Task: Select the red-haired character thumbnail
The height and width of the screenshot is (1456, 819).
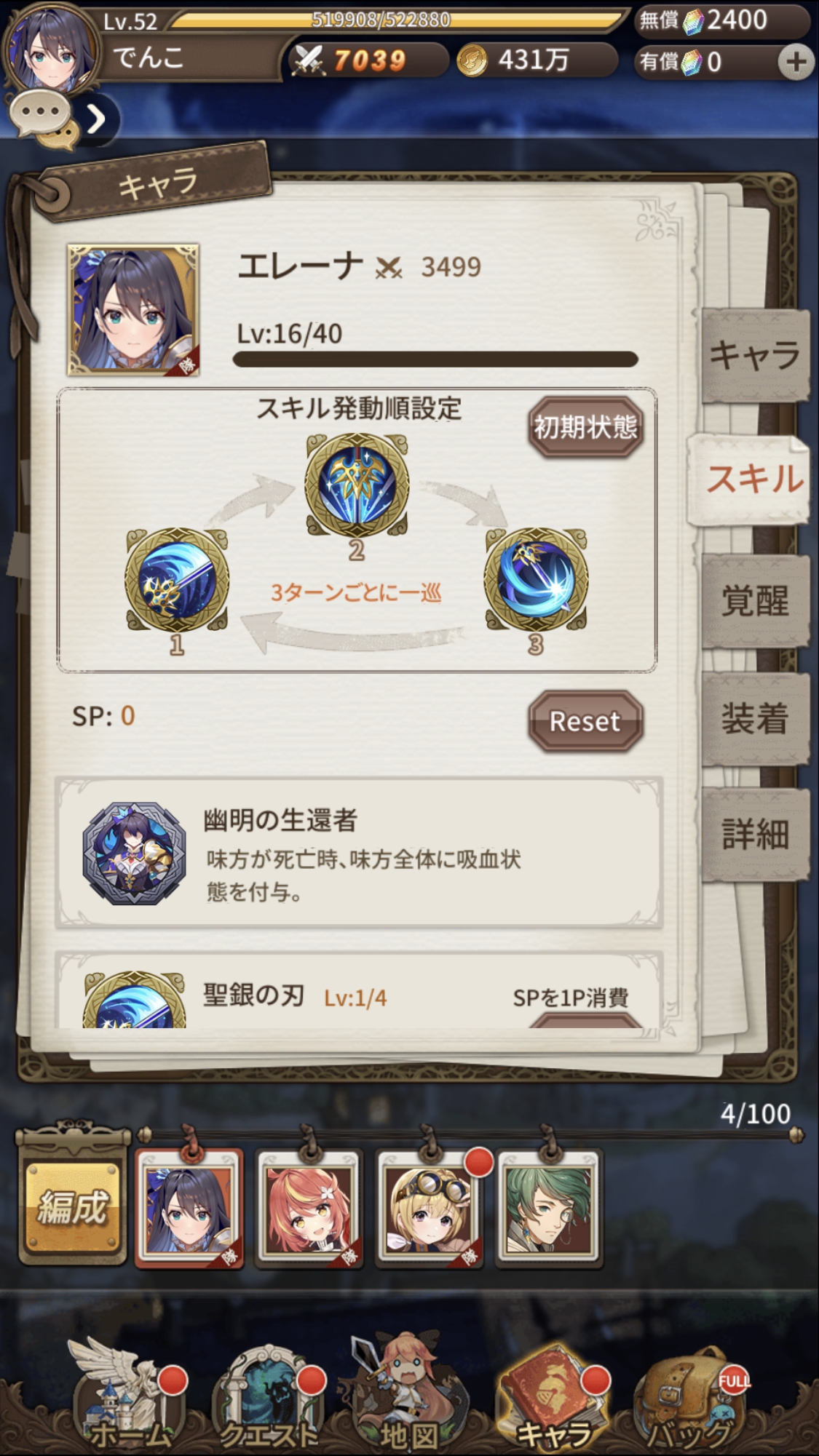Action: click(x=309, y=1209)
